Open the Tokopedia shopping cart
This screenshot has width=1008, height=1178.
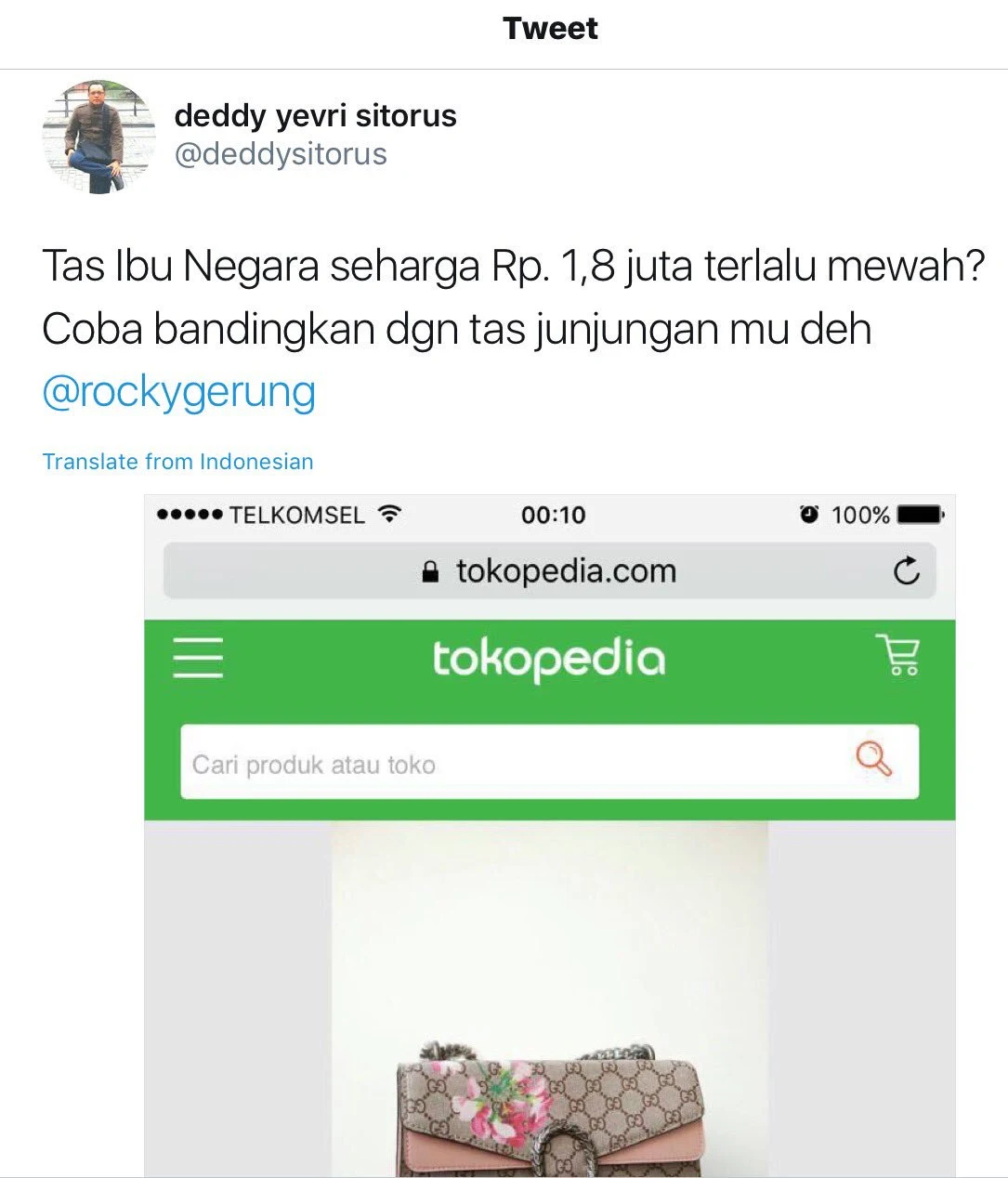click(897, 654)
